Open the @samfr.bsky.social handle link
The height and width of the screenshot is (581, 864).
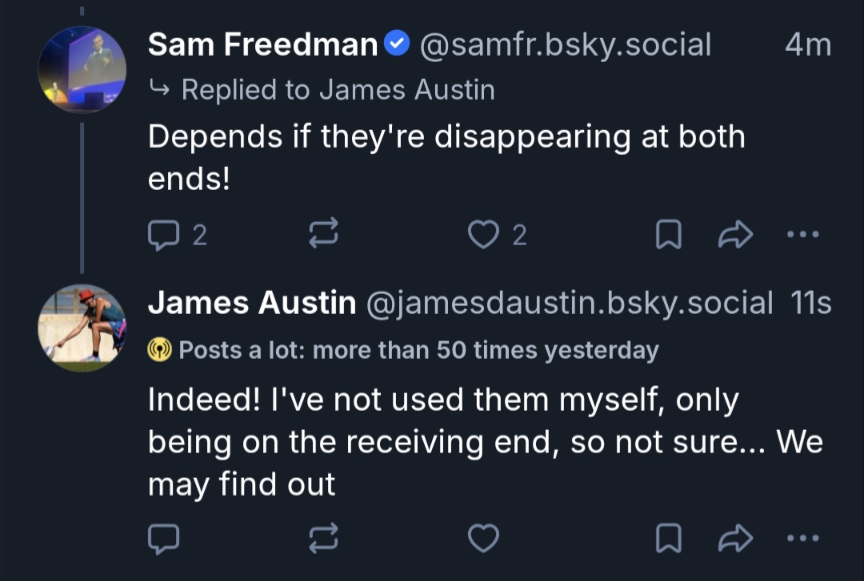pos(565,45)
